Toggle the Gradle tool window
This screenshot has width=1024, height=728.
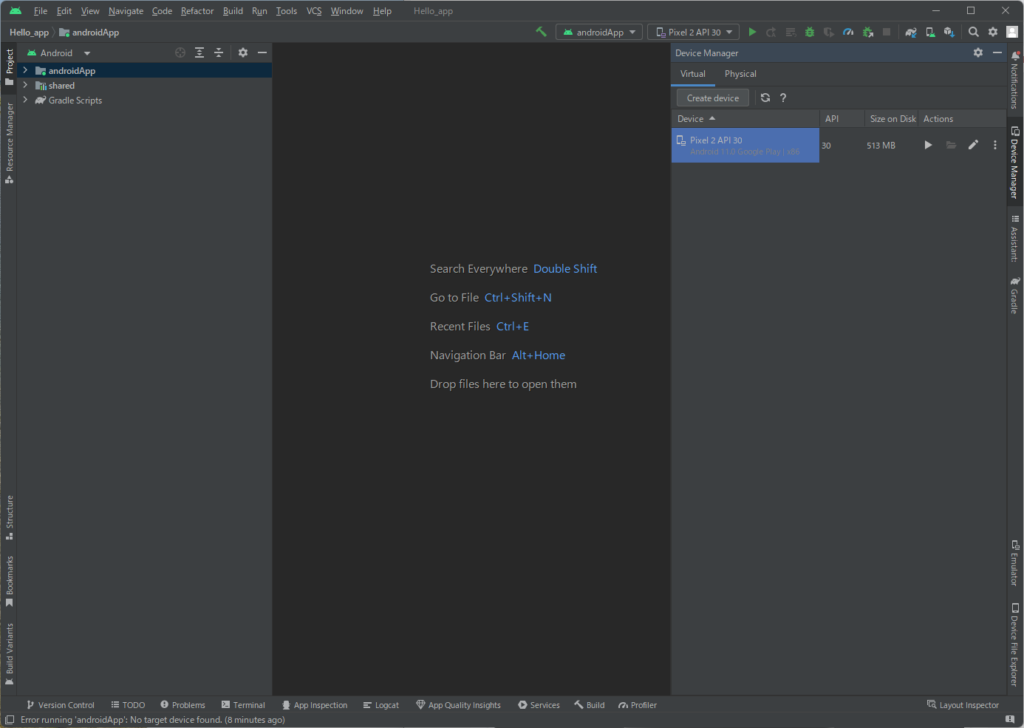pyautogui.click(x=1014, y=296)
